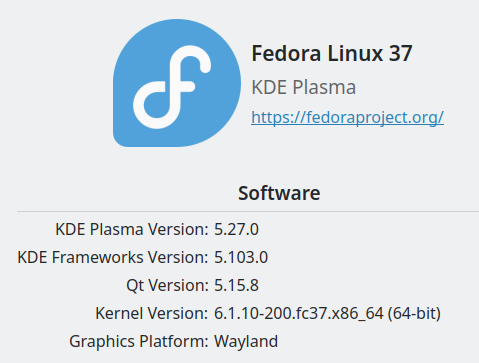Open the fedoraproject.org link
Viewport: 479px width, 363px height.
click(347, 118)
